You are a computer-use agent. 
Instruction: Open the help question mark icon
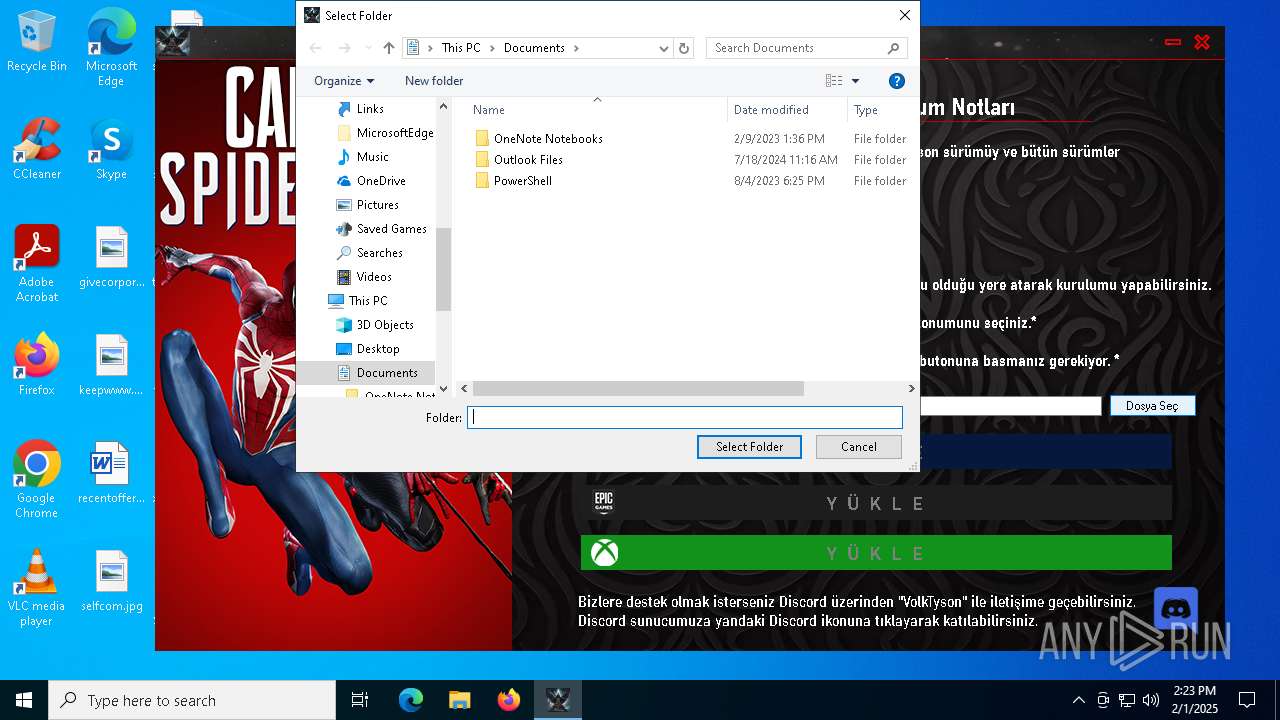point(897,81)
